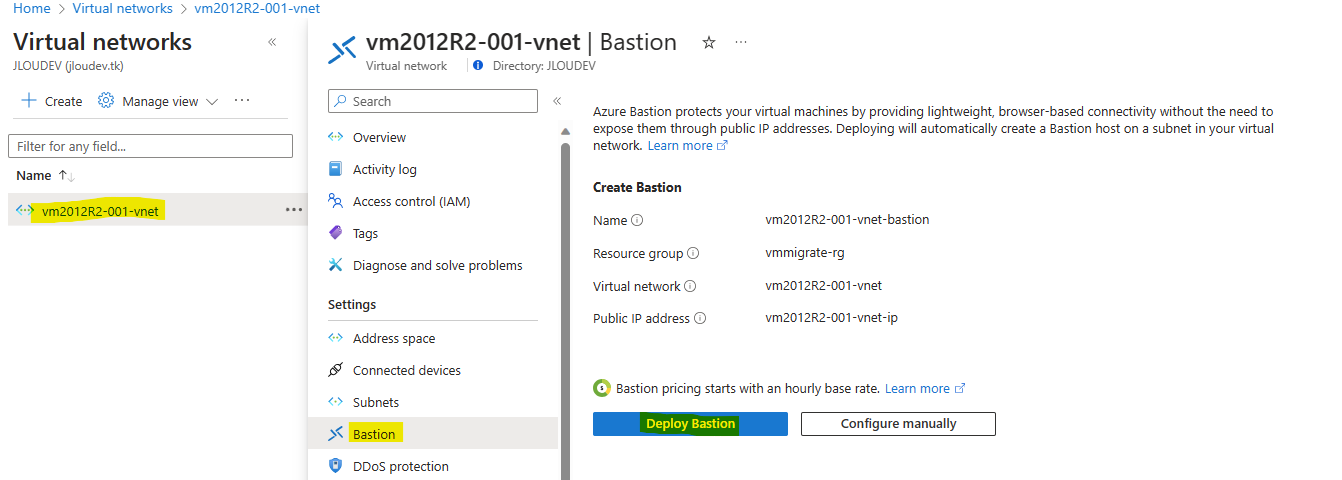This screenshot has height=480, width=1342.
Task: Click the Bastion menu icon
Action: click(x=336, y=434)
